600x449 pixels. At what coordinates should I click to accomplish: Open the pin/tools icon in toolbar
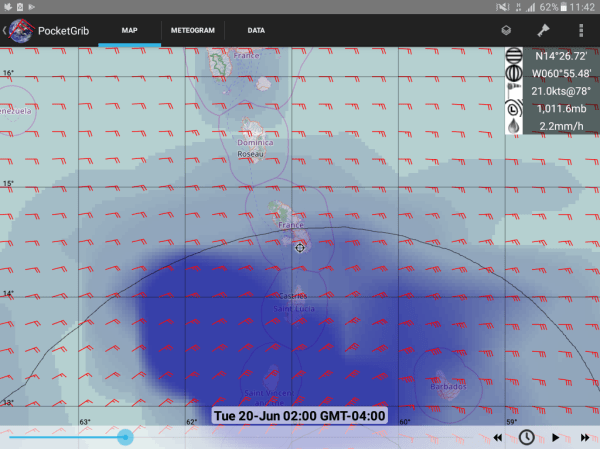(544, 30)
